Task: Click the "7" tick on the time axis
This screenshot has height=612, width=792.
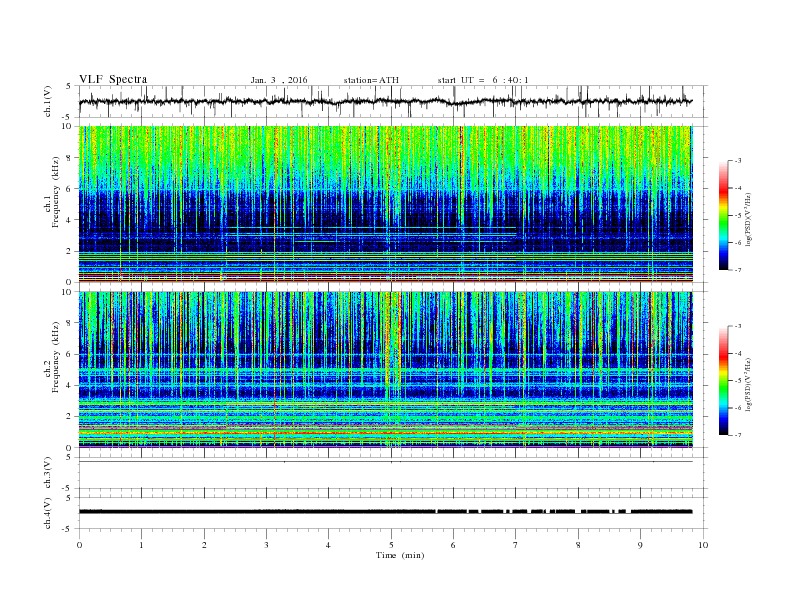Action: pos(516,545)
